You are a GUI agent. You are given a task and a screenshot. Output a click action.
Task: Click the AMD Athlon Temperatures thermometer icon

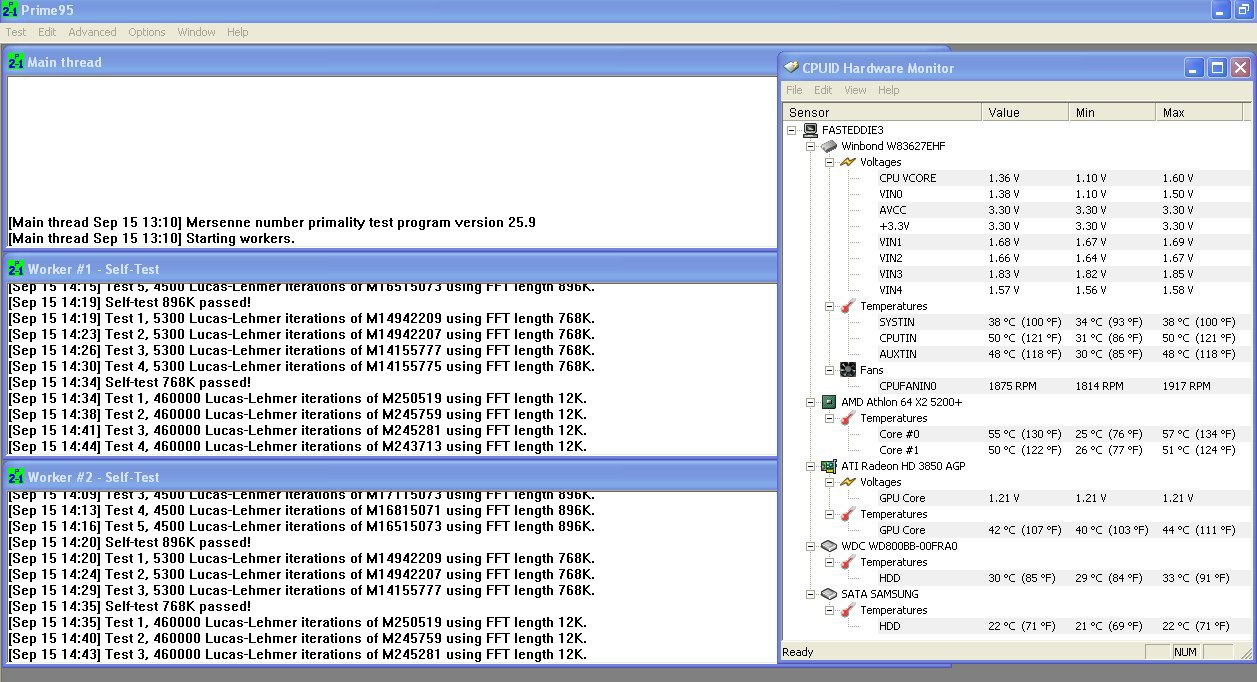[847, 418]
